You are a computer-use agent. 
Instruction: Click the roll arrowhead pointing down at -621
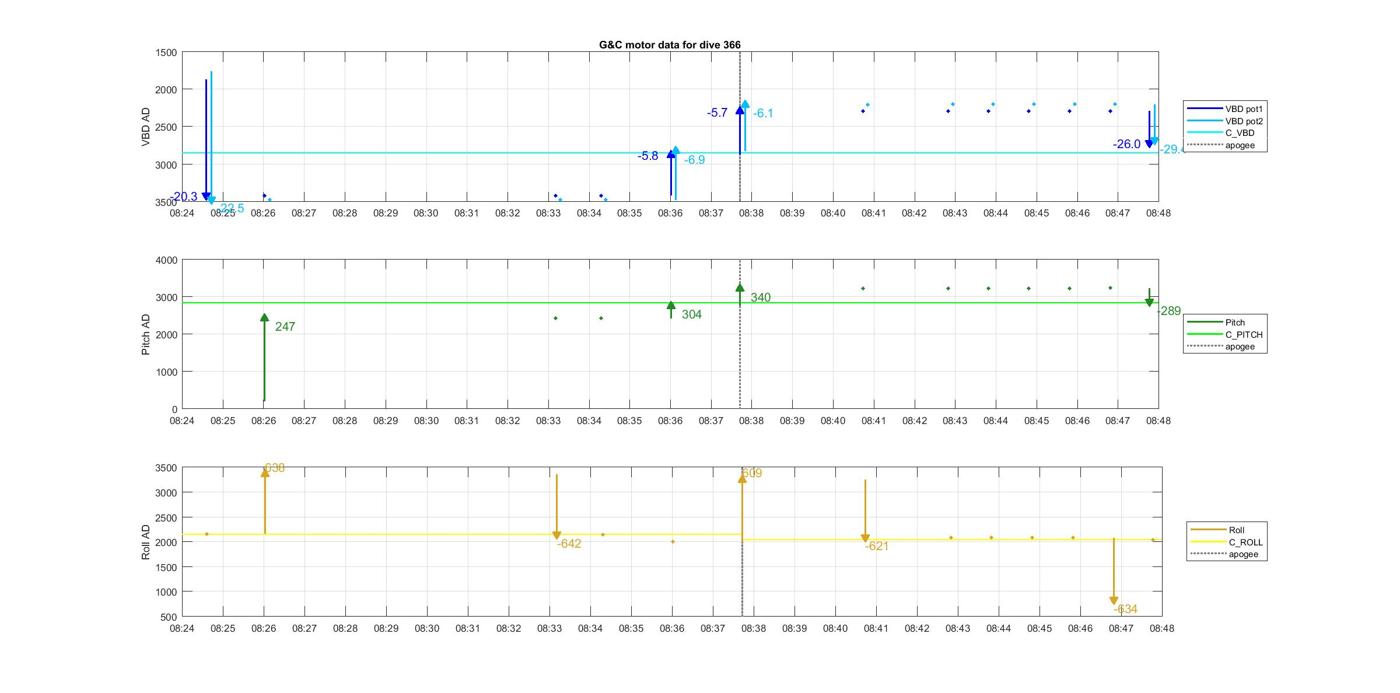coord(865,538)
